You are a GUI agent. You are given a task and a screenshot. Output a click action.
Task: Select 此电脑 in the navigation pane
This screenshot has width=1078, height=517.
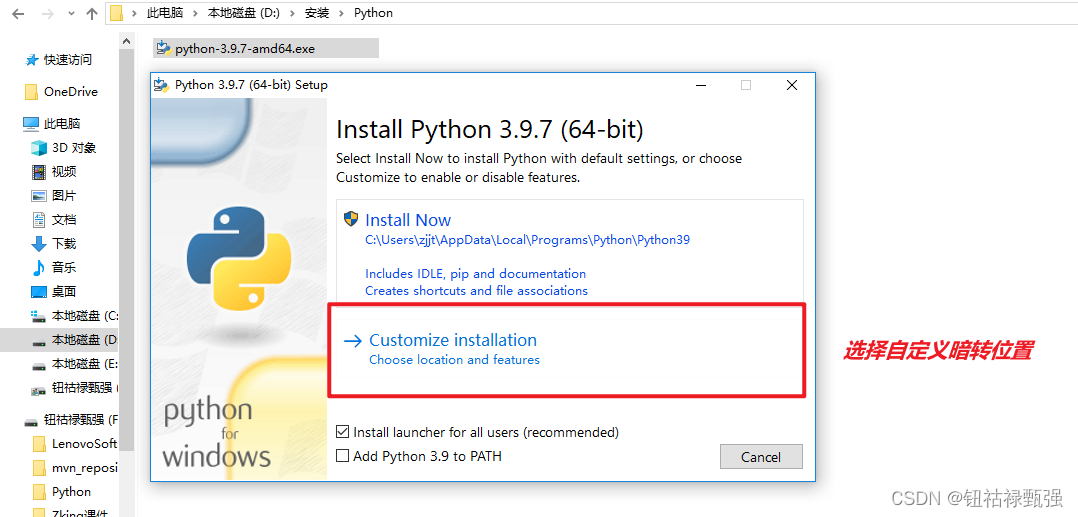pos(62,124)
